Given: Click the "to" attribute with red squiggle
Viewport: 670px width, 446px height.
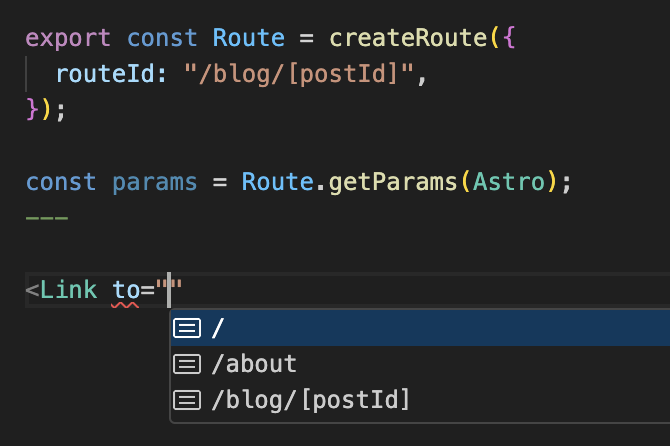Looking at the screenshot, I should pyautogui.click(x=125, y=291).
